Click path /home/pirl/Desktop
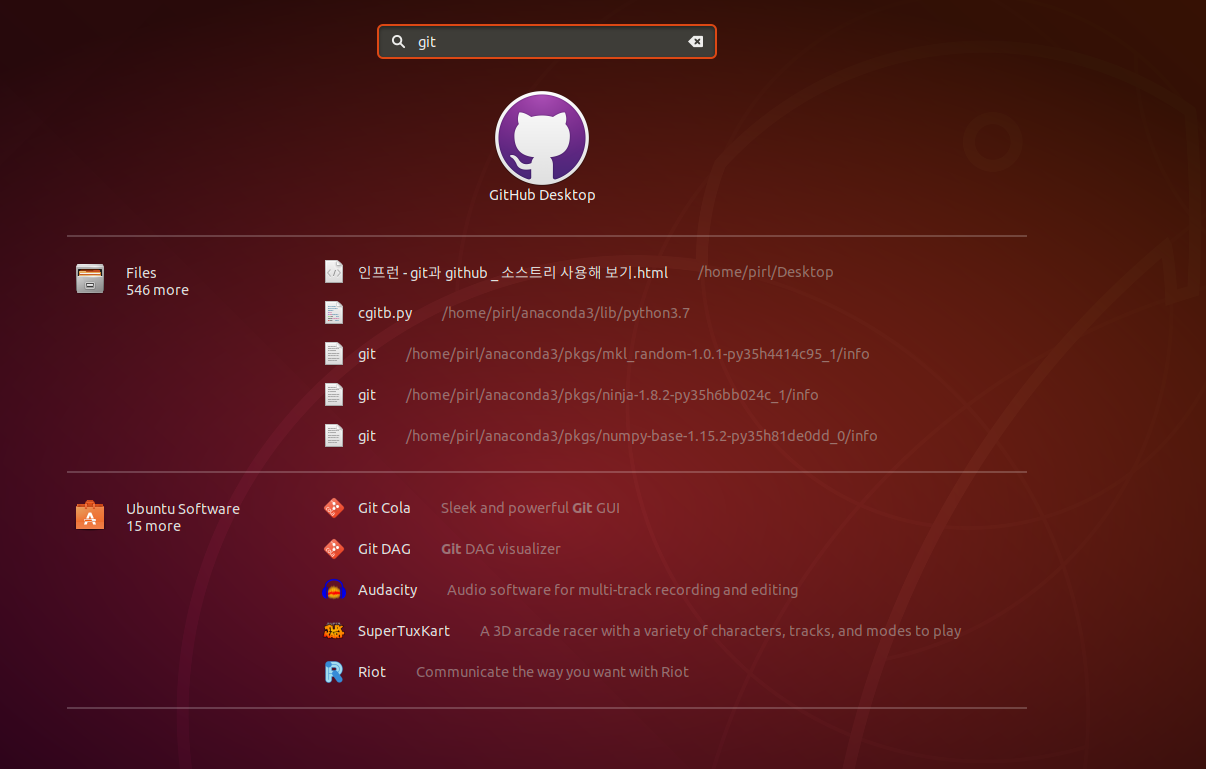This screenshot has height=769, width=1206. (x=765, y=272)
